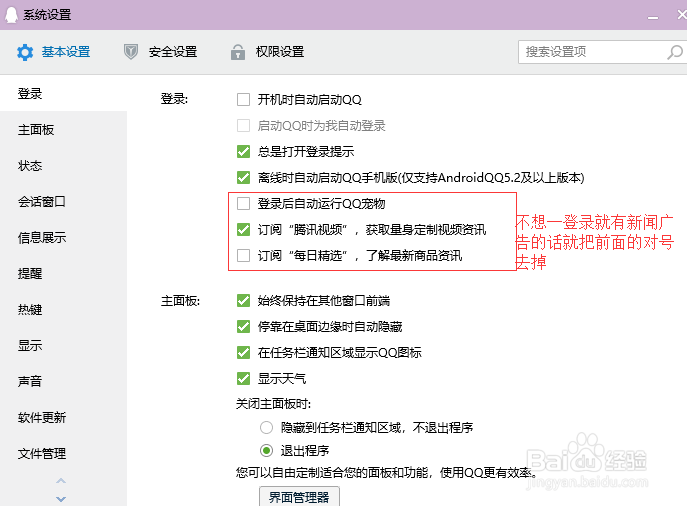Enable 开机时自动启动QQ checkbox

click(x=243, y=99)
